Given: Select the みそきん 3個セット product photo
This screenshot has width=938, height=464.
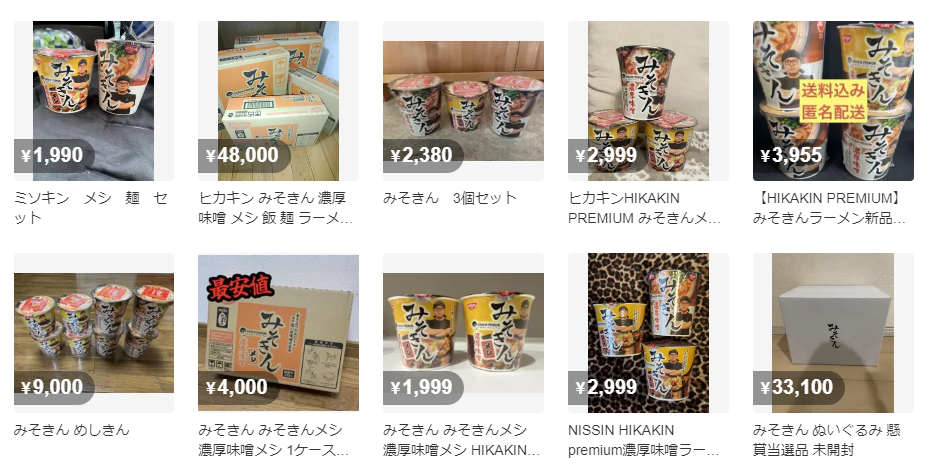Looking at the screenshot, I should click(x=463, y=101).
